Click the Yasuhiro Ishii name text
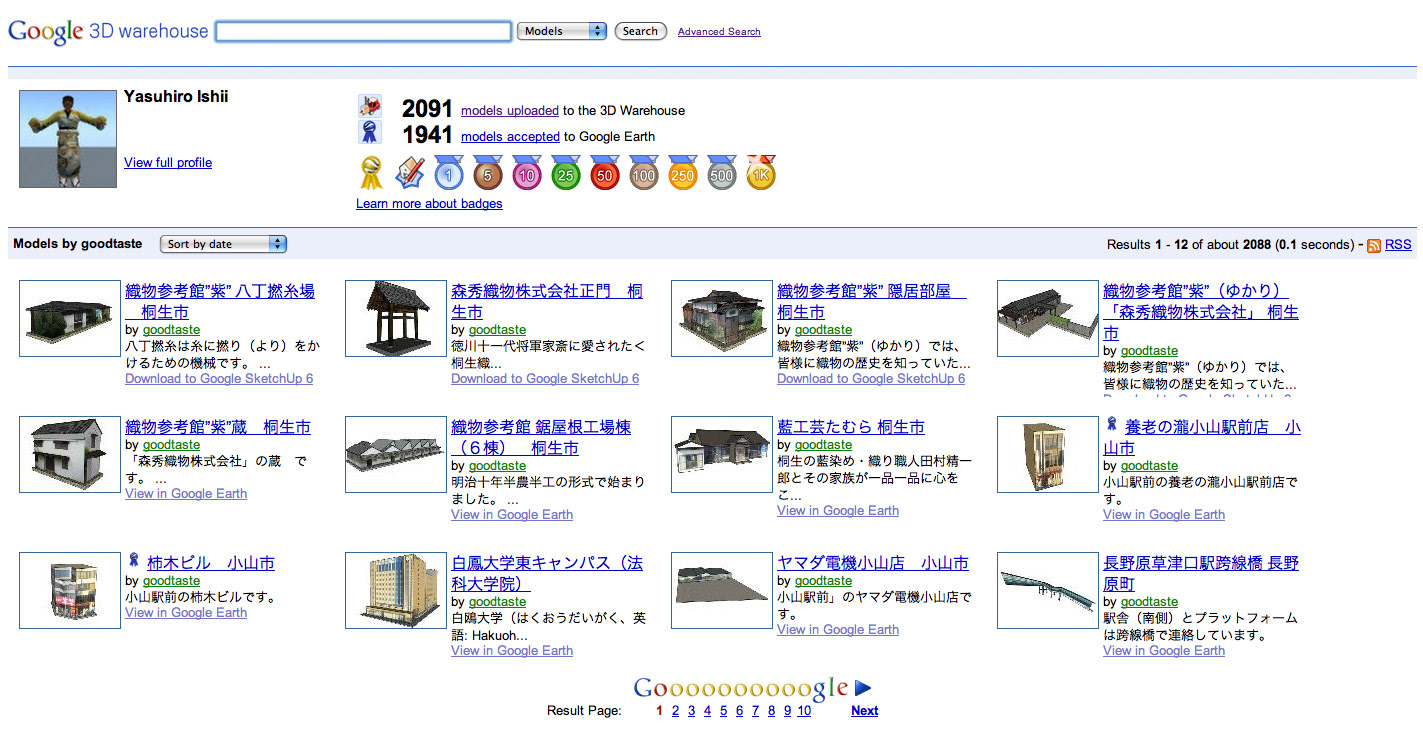The width and height of the screenshot is (1423, 745). pos(176,97)
